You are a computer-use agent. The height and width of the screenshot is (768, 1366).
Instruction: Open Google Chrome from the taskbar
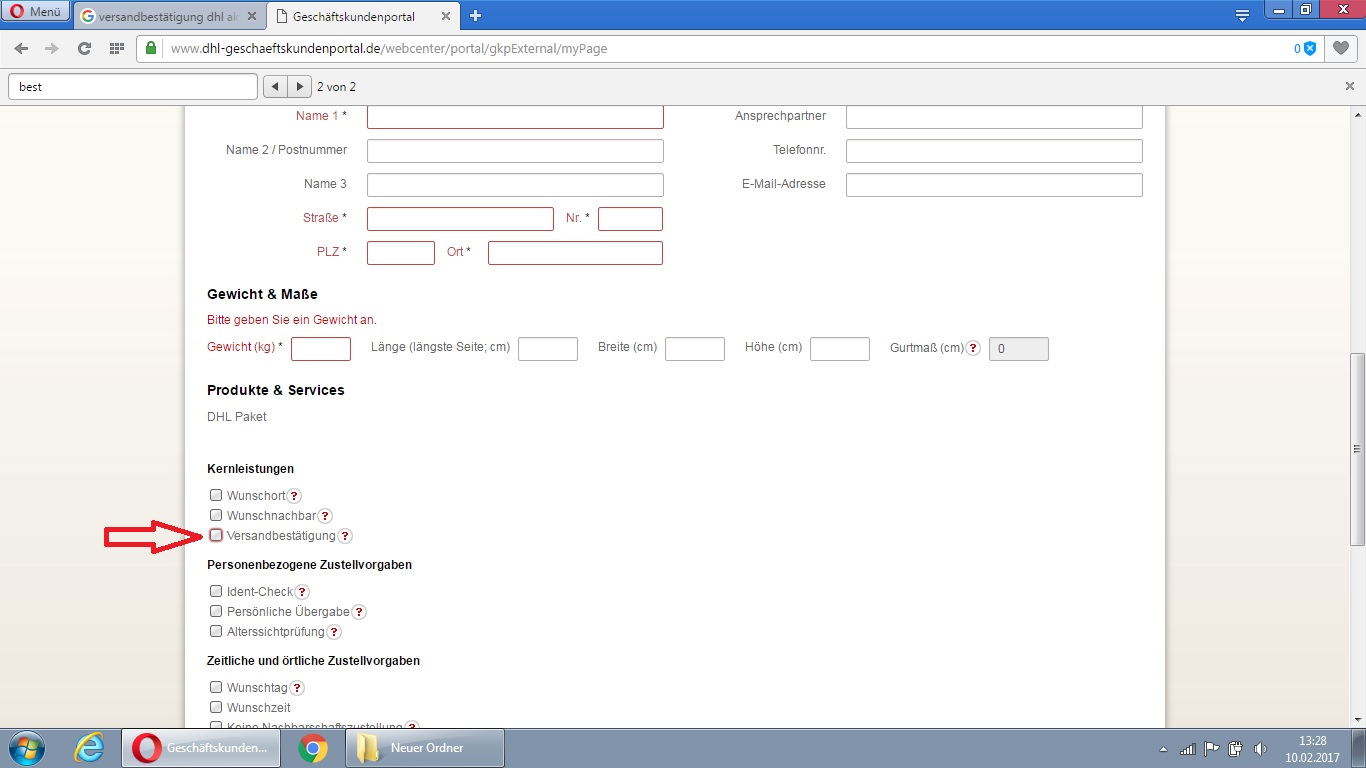click(313, 748)
